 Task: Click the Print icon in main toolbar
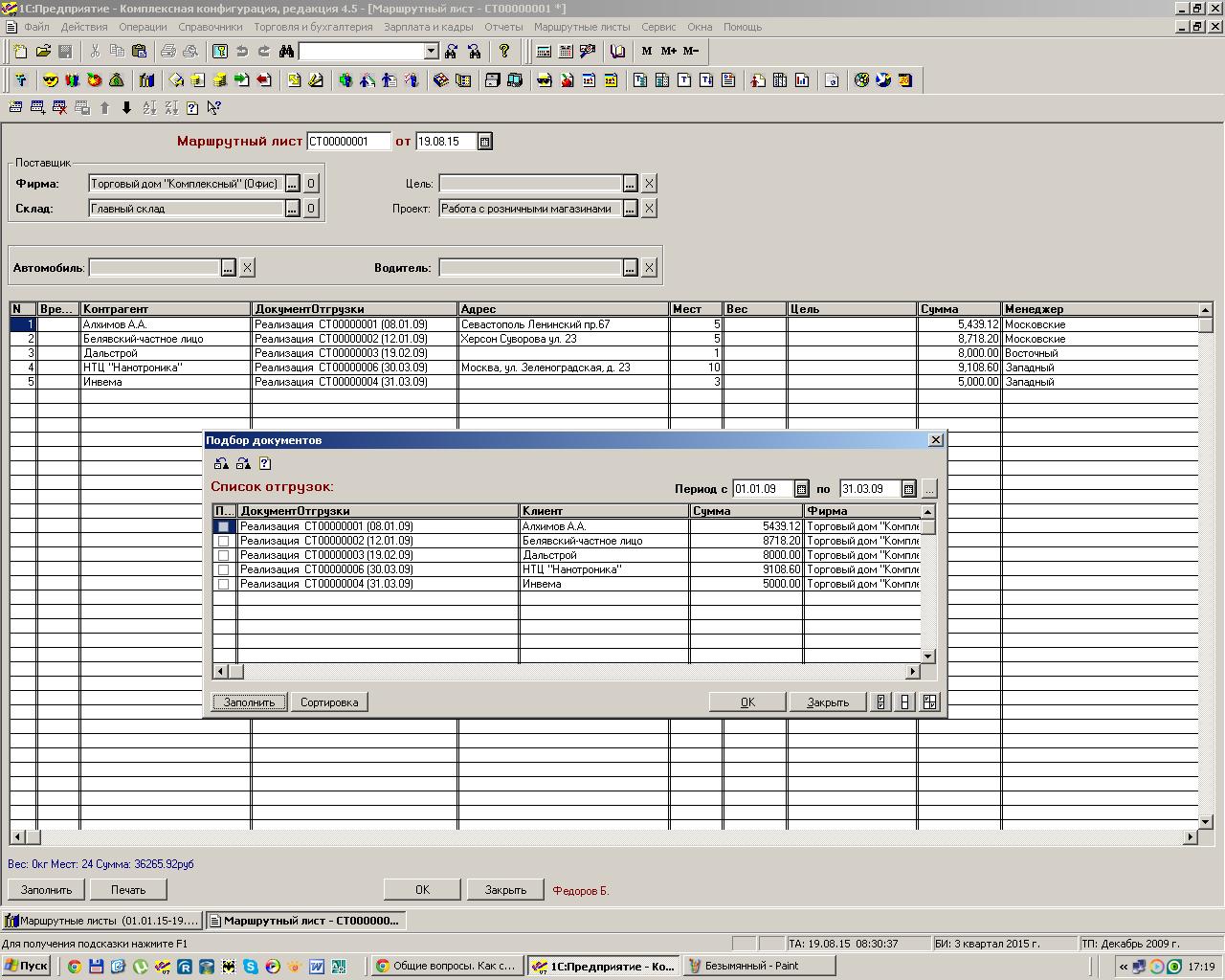click(x=167, y=51)
